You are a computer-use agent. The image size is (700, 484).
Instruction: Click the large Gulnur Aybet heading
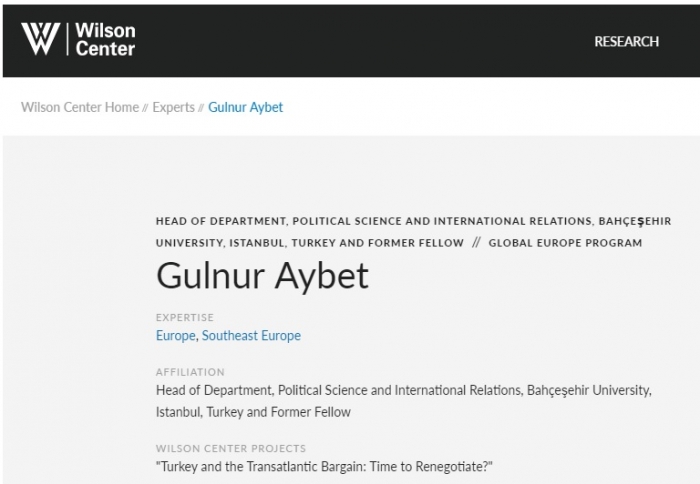(262, 275)
